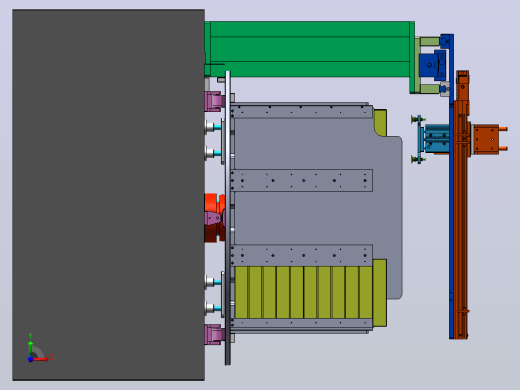The image size is (520, 390).
Task: Click the red X axis arrow of triad
Action: [x=41, y=359]
